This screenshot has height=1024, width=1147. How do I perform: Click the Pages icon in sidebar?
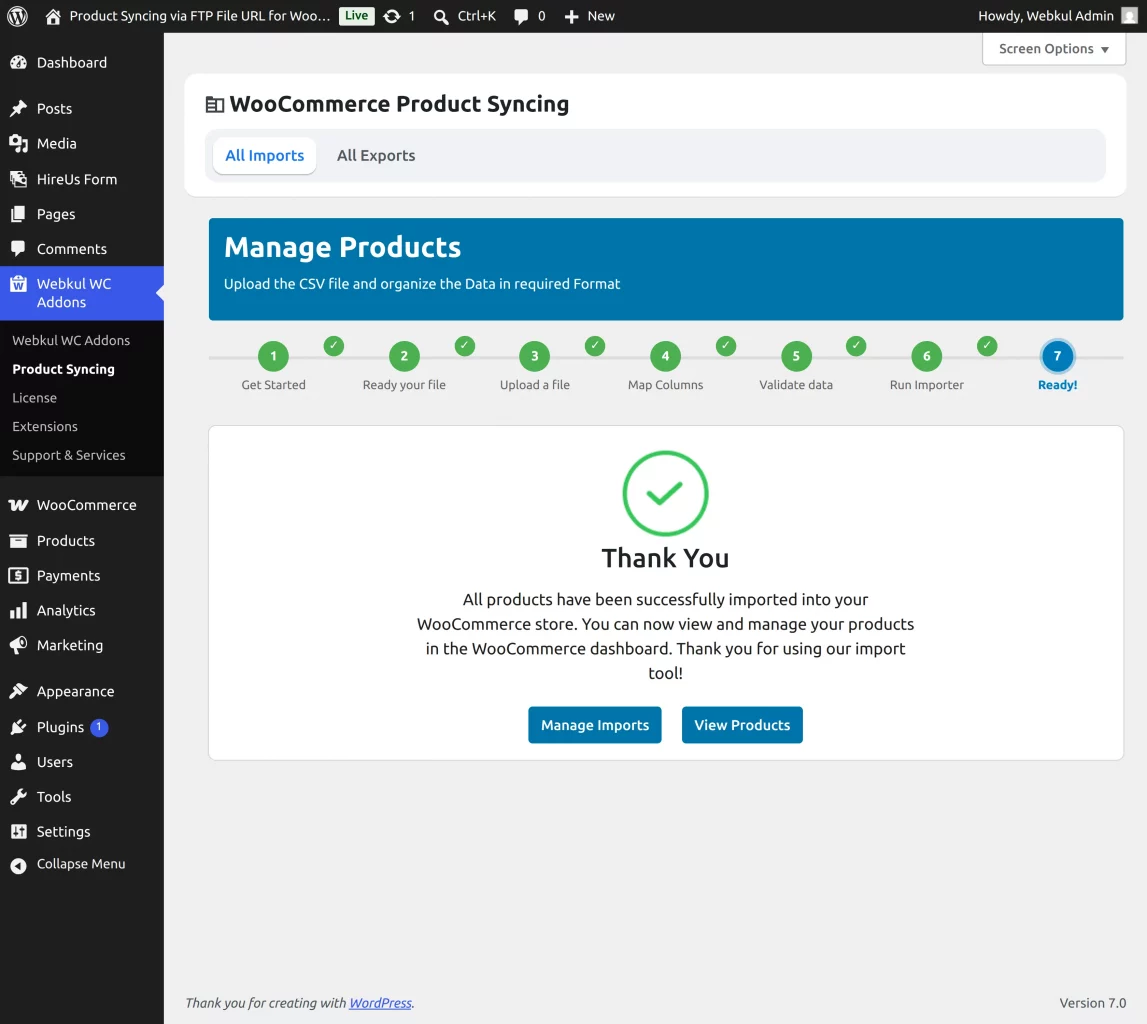(x=18, y=214)
